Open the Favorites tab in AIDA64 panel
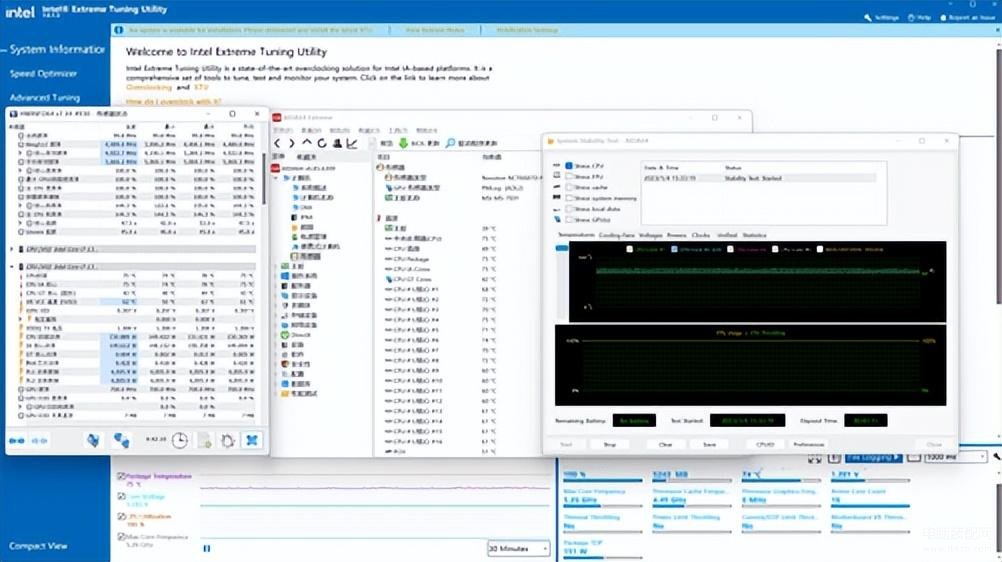 [305, 157]
